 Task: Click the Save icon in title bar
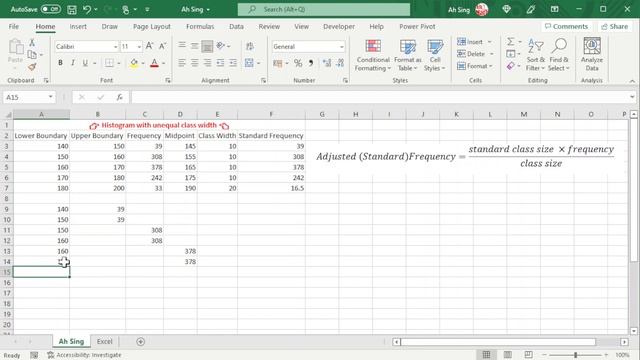pyautogui.click(x=72, y=9)
